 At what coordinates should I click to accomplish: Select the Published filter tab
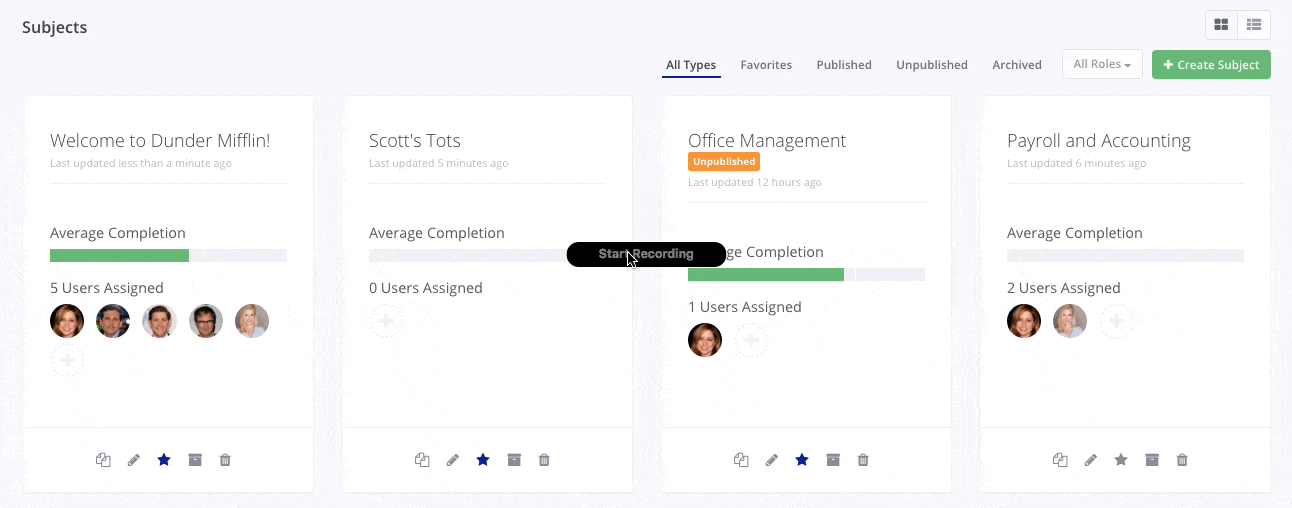844,65
